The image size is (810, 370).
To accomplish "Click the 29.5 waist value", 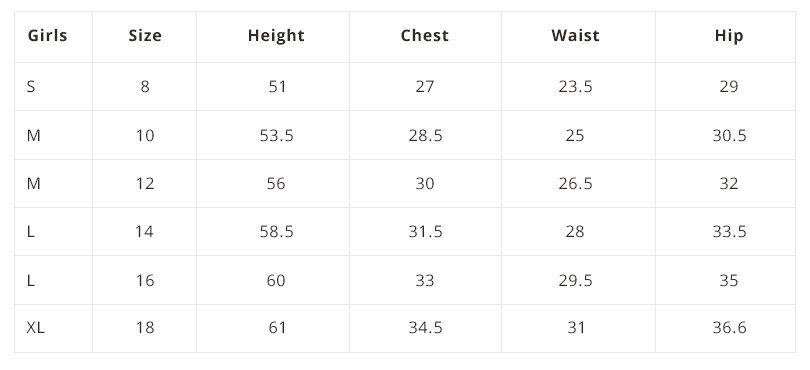I will (x=575, y=280).
